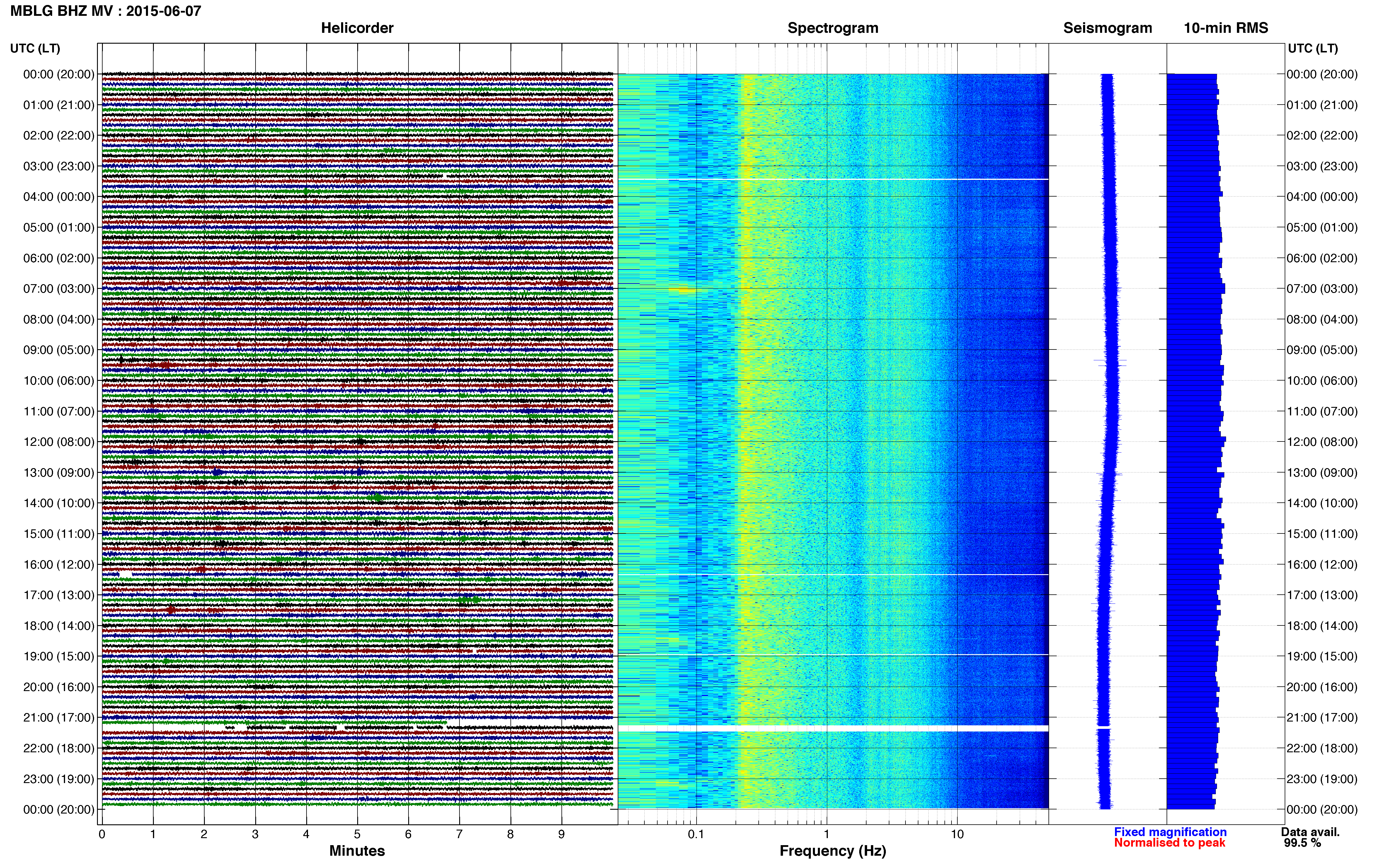Click "05:00 (01:00)" on the RMS-side time axis
The height and width of the screenshot is (868, 1389).
click(1322, 227)
